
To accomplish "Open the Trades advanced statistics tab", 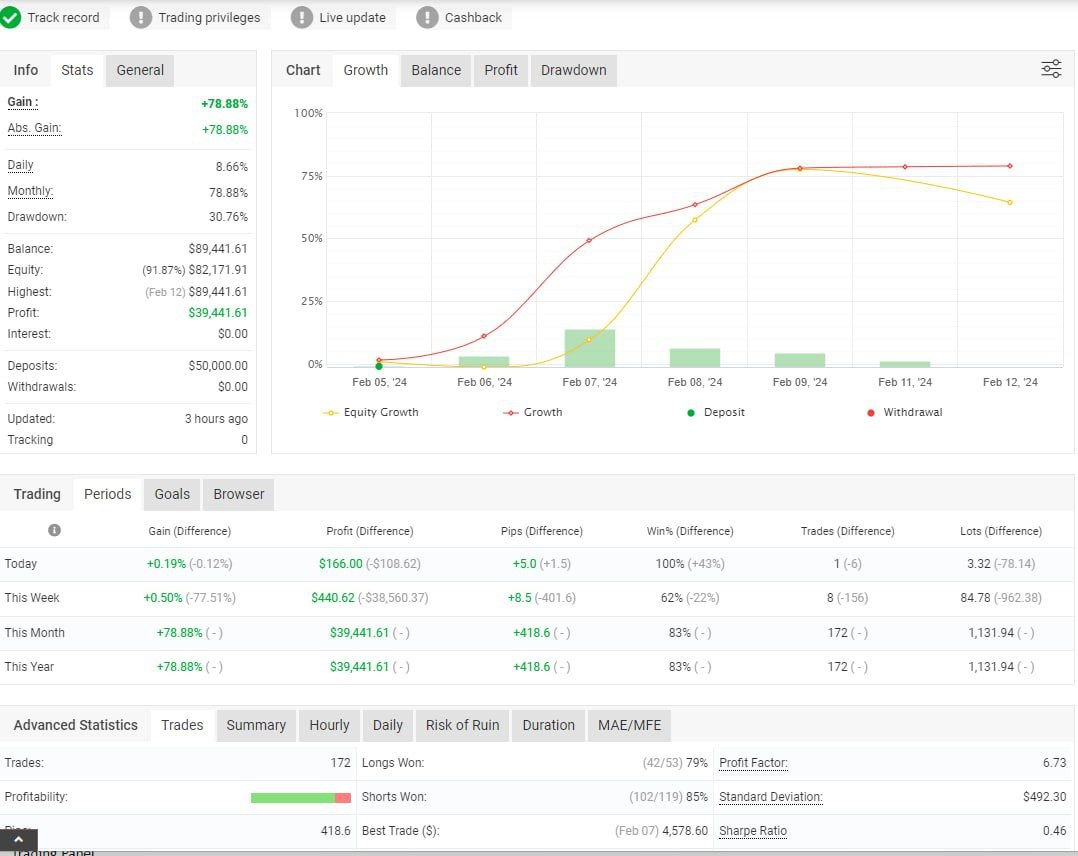I will tap(182, 725).
